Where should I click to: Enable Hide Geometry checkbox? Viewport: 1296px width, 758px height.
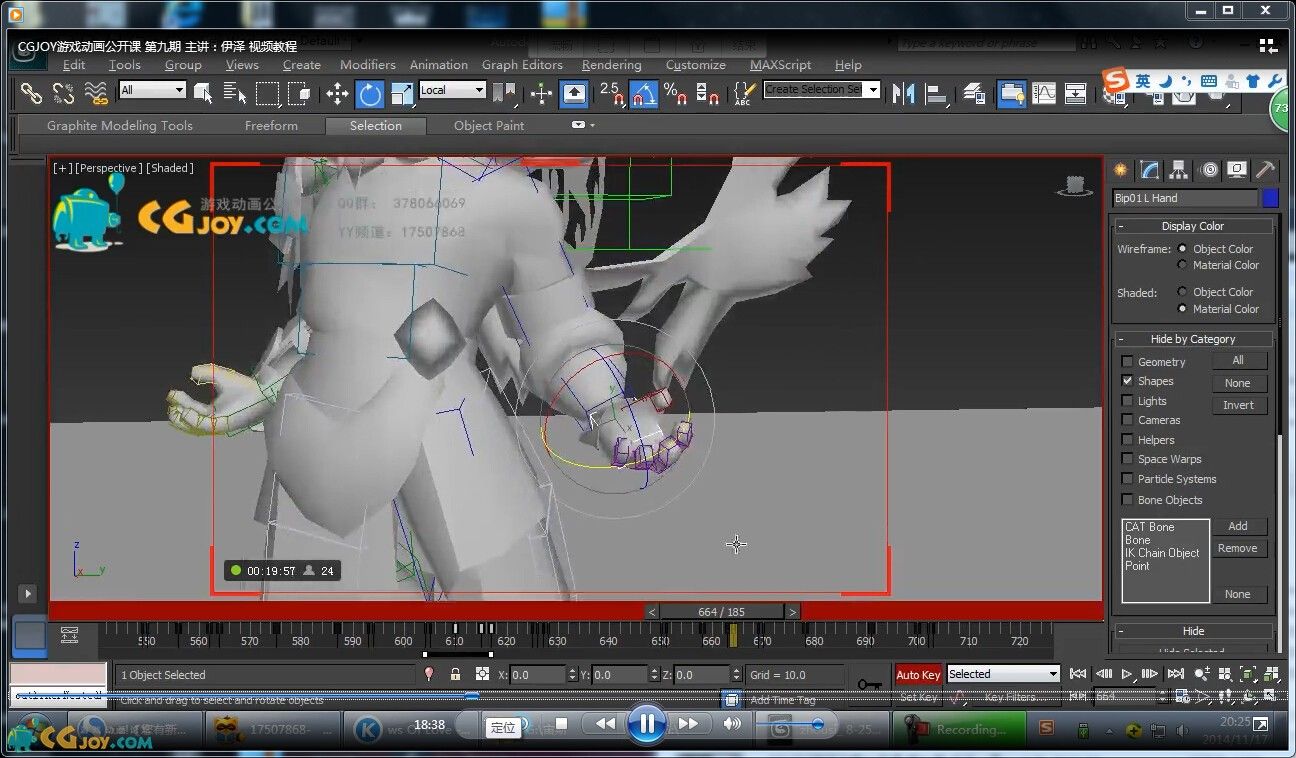pyautogui.click(x=1128, y=362)
